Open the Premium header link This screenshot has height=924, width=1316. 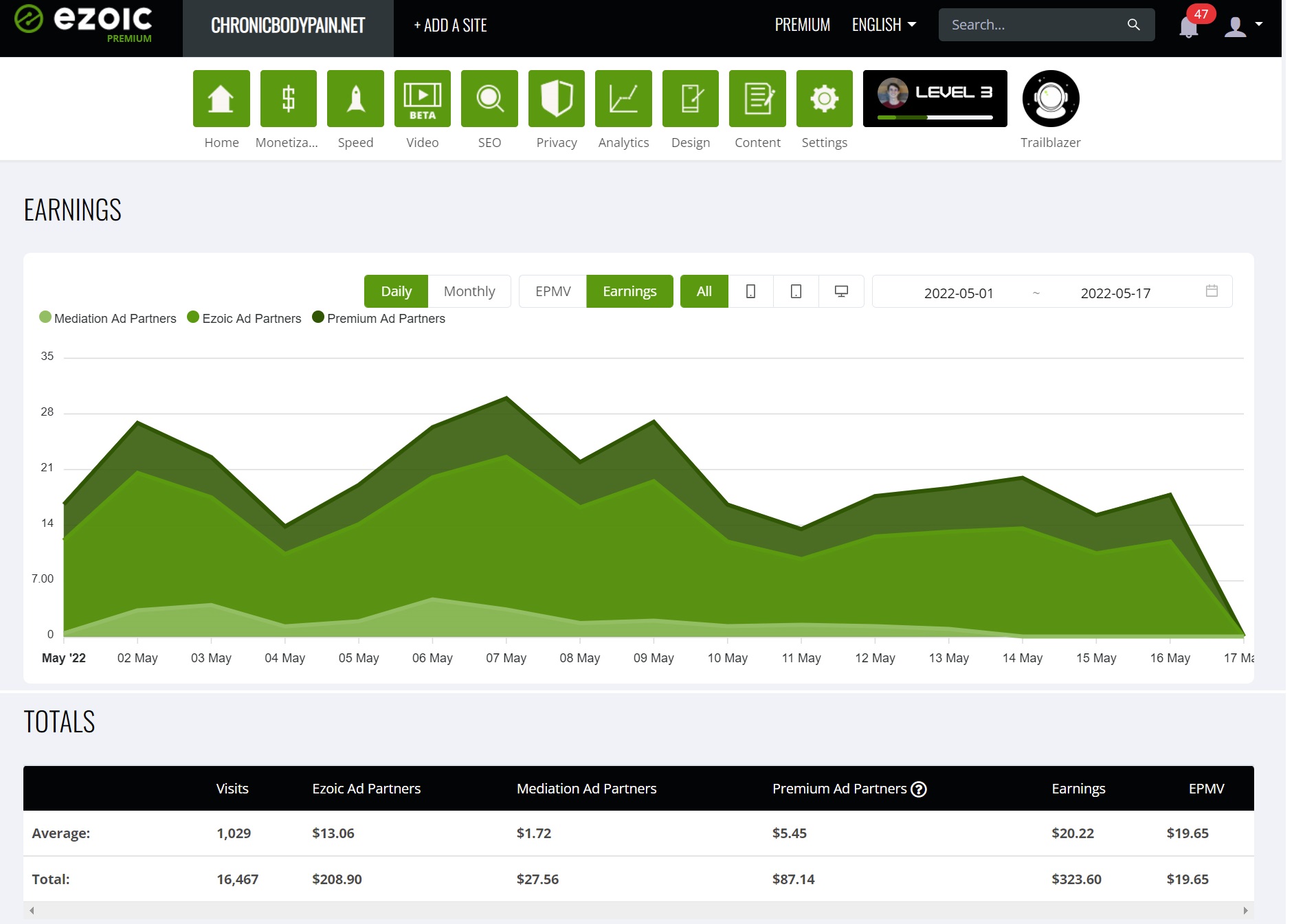pos(803,25)
